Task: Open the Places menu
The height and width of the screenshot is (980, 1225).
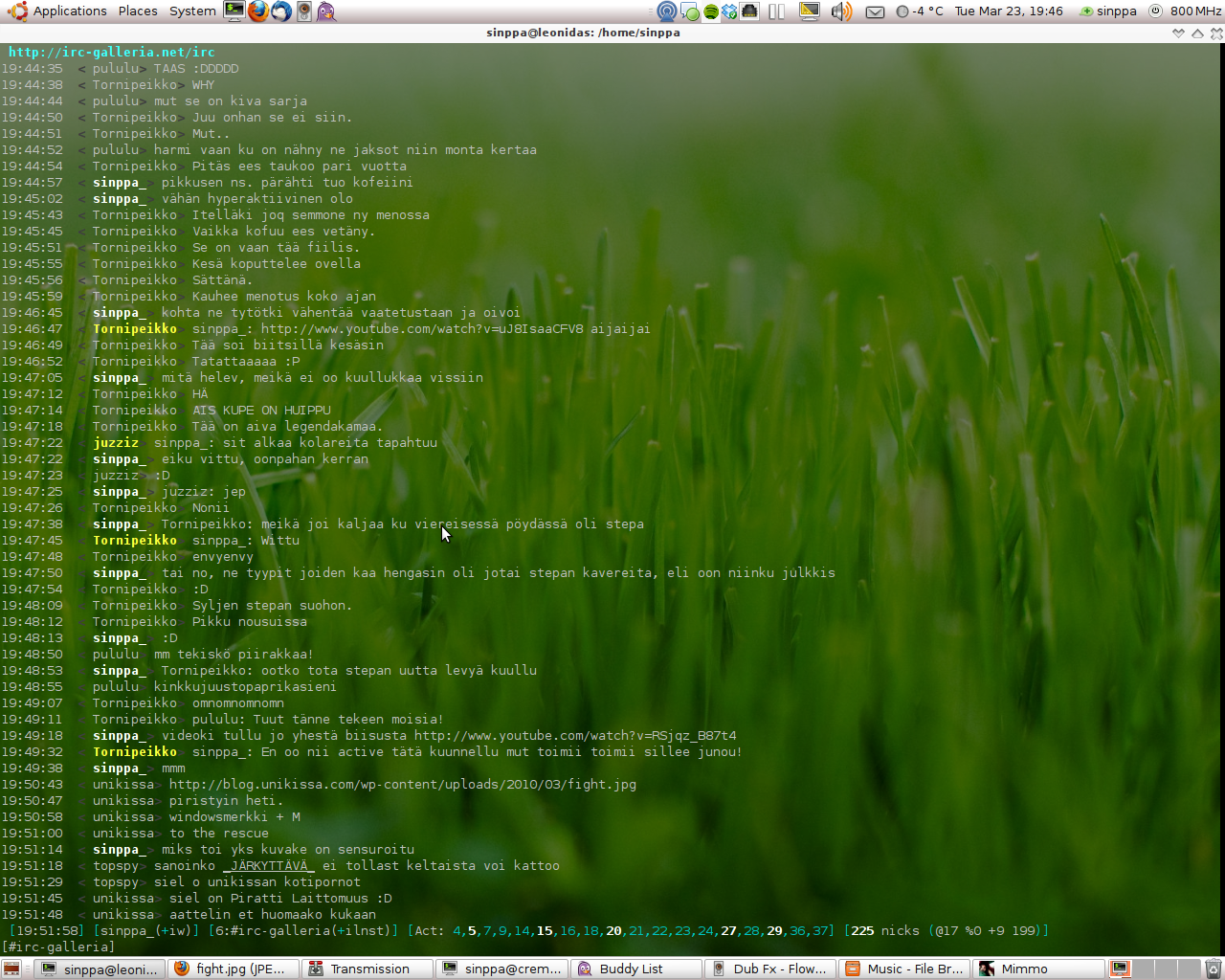Action: click(x=138, y=11)
